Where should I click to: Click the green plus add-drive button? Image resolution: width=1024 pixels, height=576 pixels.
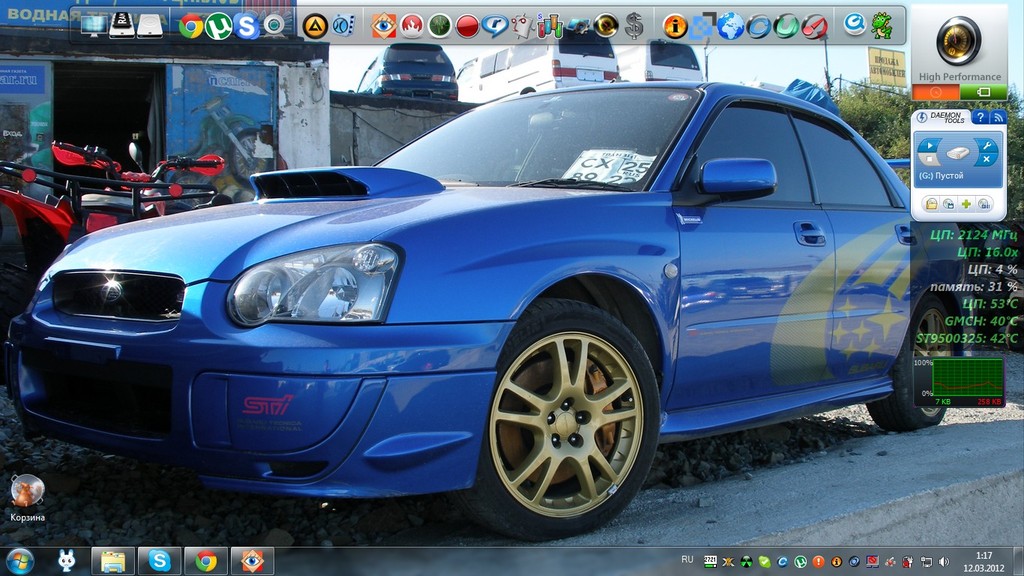pyautogui.click(x=966, y=204)
